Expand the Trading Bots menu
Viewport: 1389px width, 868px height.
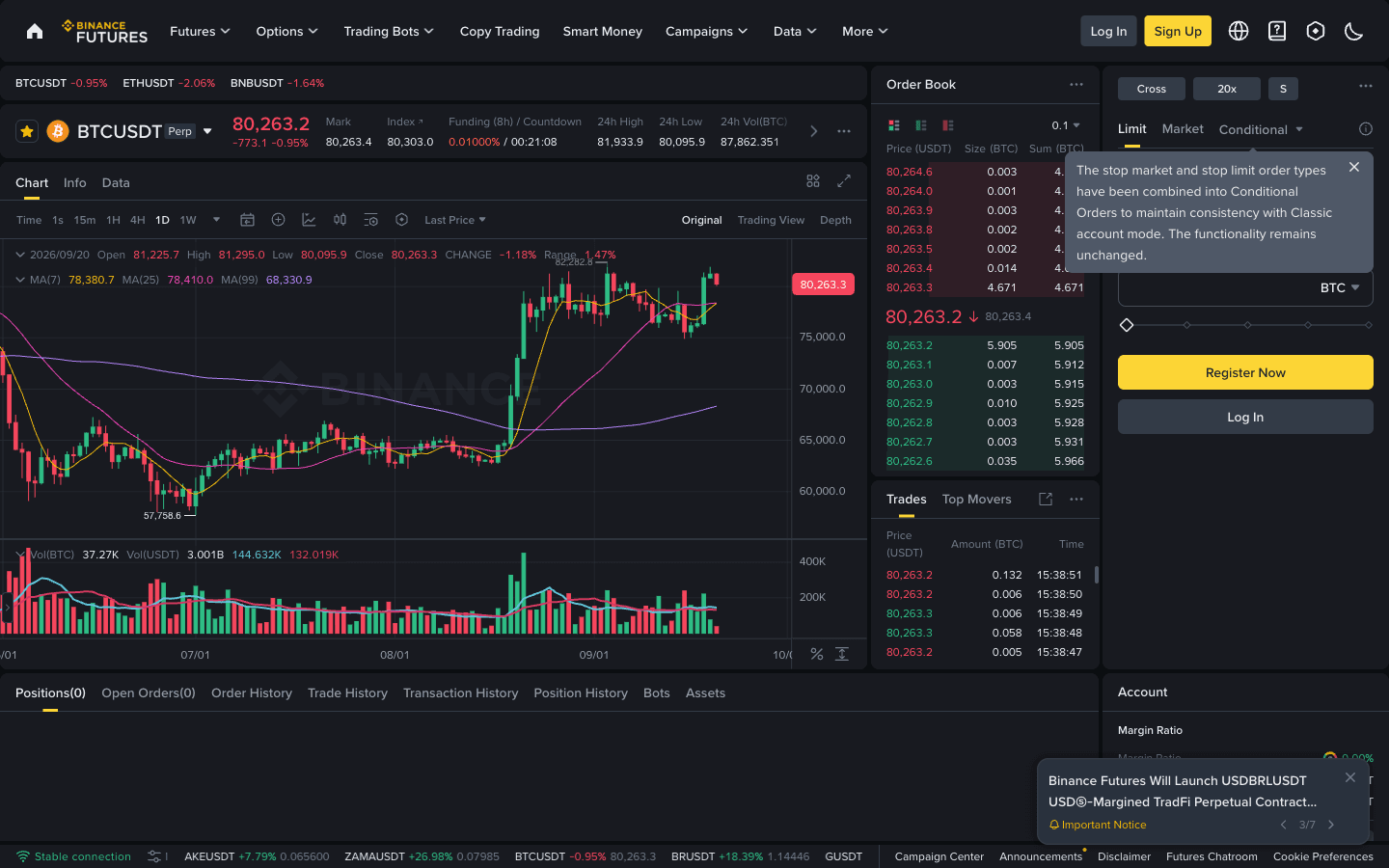(389, 31)
